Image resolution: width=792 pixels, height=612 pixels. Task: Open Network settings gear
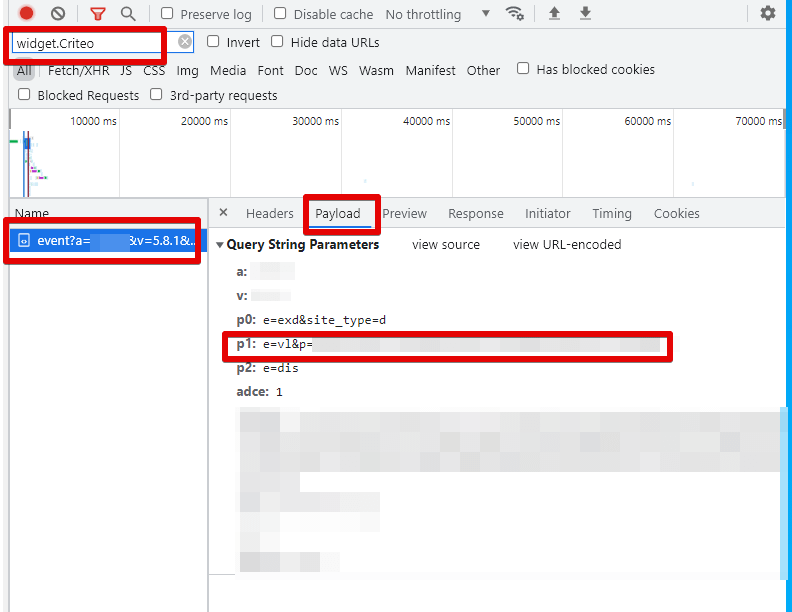click(768, 14)
